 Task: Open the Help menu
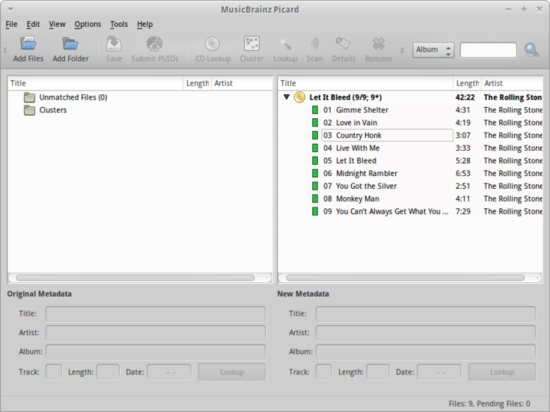(x=145, y=24)
